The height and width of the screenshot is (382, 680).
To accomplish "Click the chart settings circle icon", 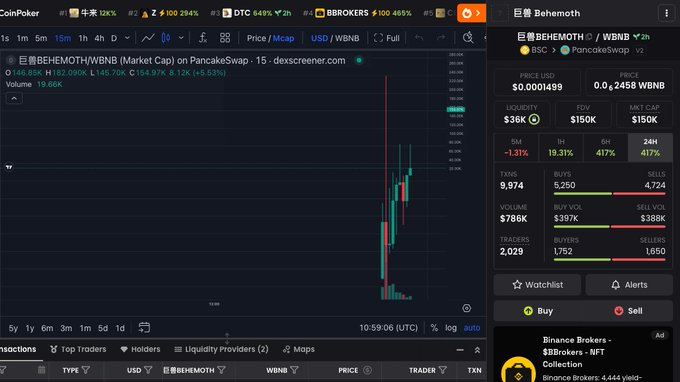I will coord(467,308).
